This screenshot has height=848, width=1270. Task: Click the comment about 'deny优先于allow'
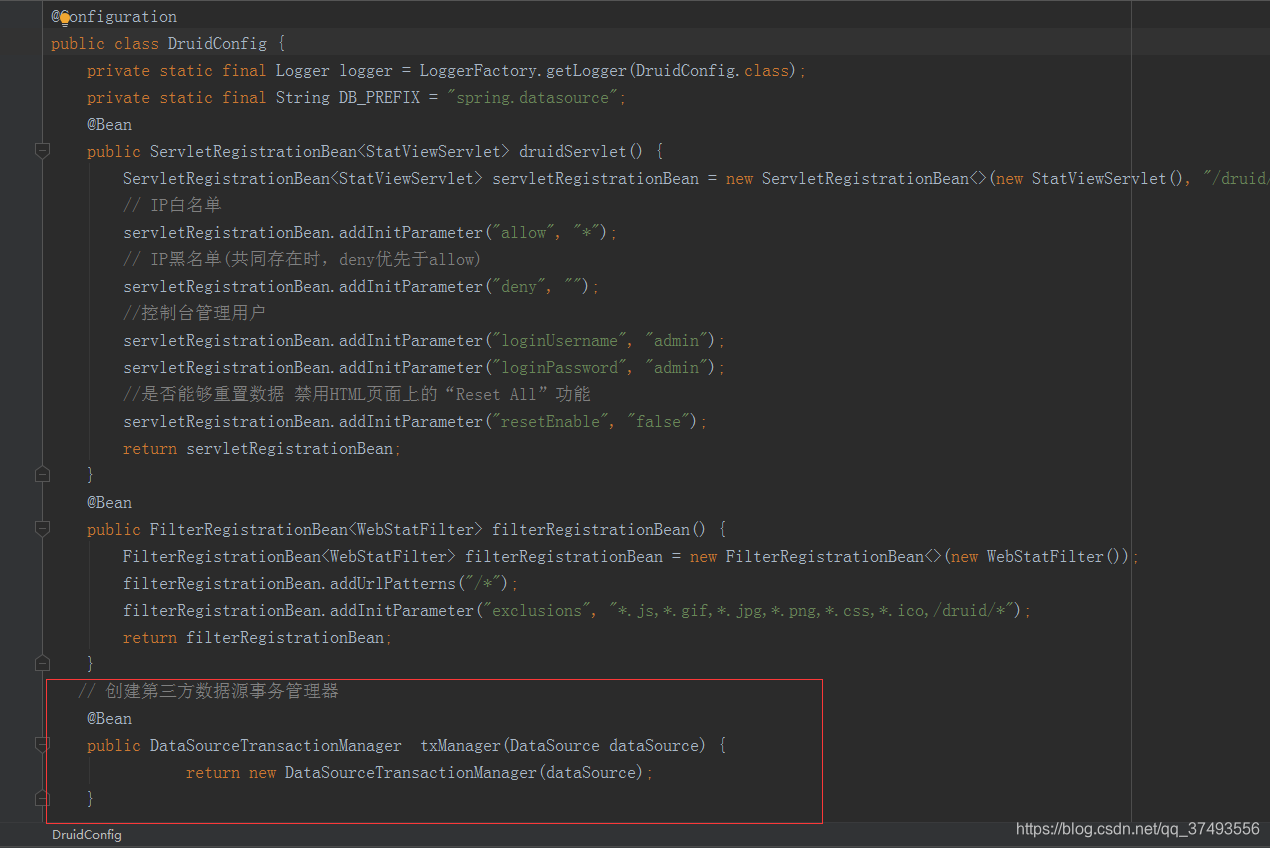click(302, 260)
